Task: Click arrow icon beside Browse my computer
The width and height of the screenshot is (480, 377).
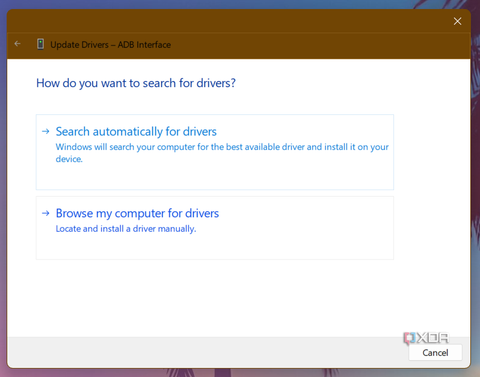Action: click(x=46, y=213)
